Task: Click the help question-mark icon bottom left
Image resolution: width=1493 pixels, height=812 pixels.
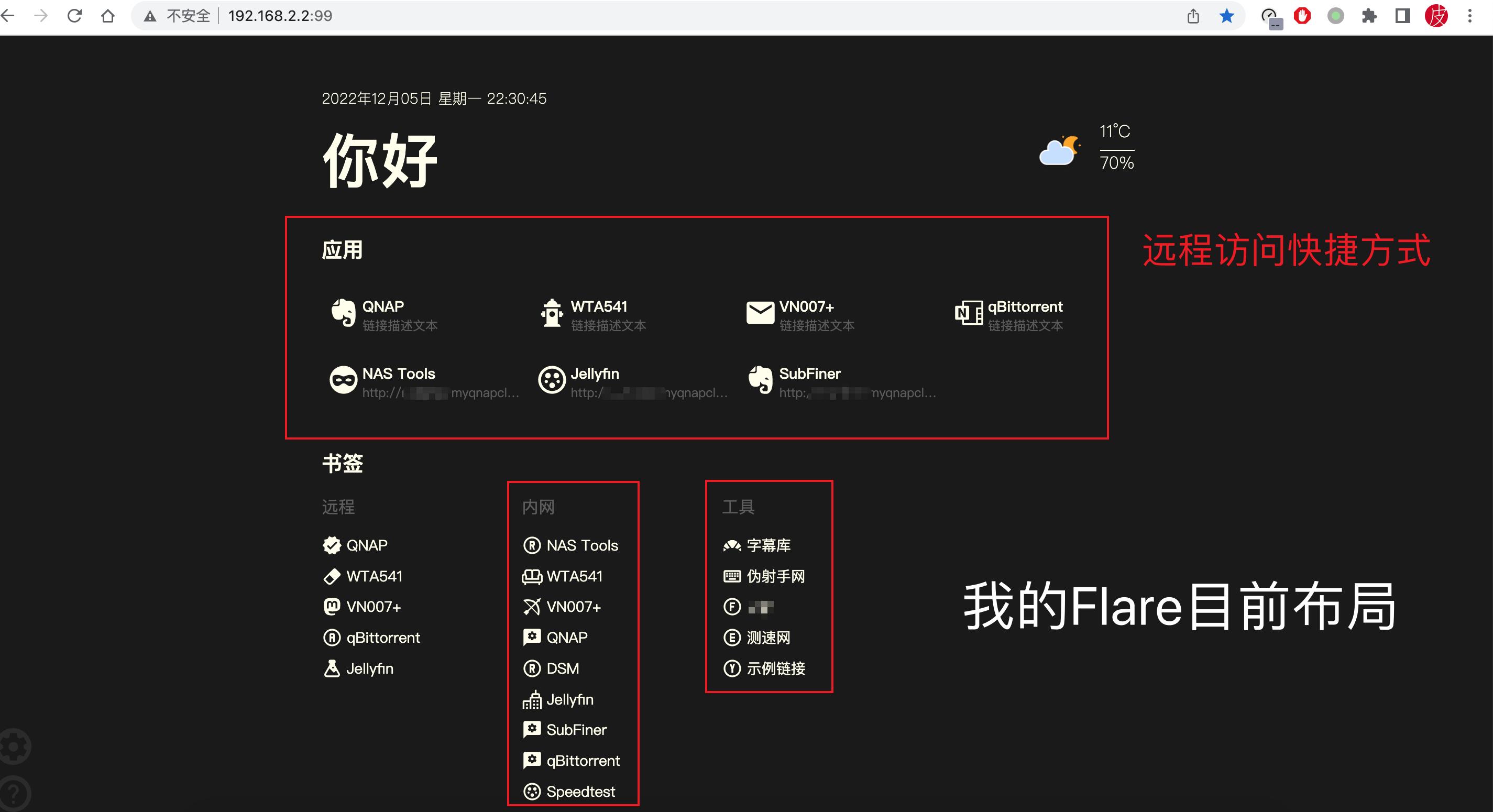Action: click(14, 793)
